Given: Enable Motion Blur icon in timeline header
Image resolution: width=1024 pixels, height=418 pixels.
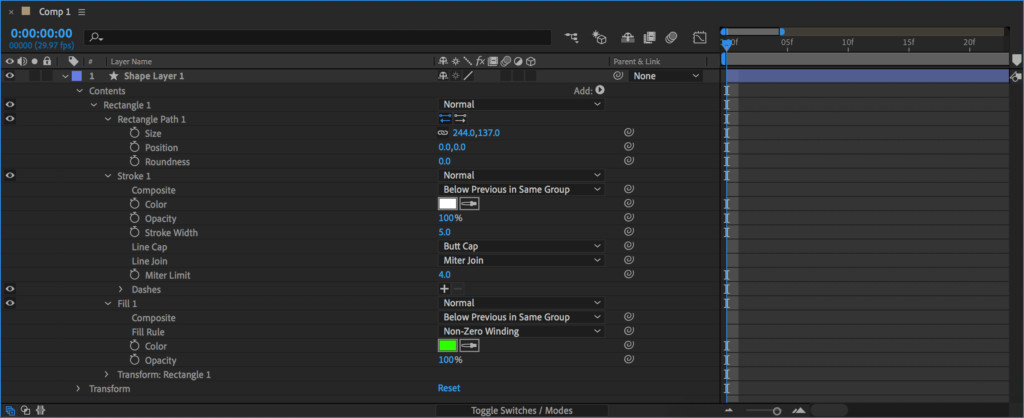Looking at the screenshot, I should coord(671,38).
